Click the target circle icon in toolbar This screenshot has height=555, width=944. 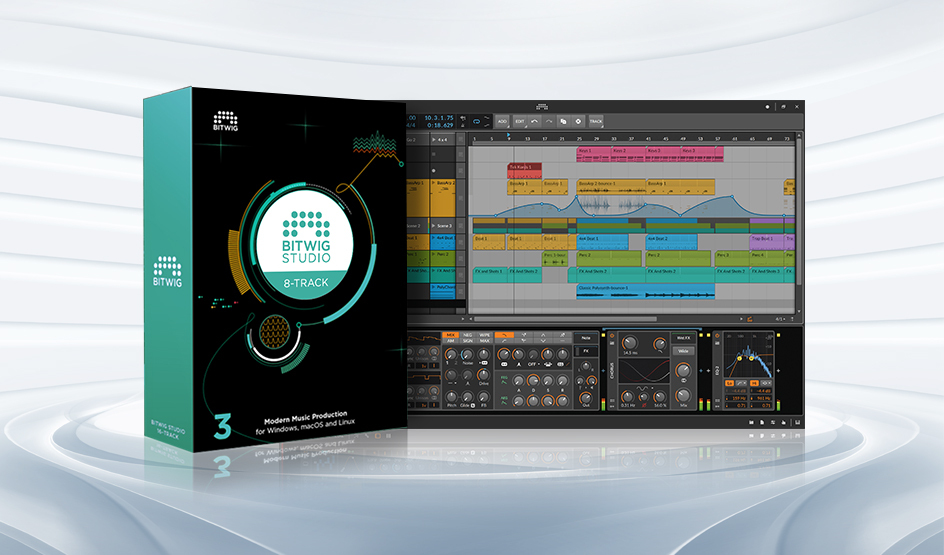[578, 122]
